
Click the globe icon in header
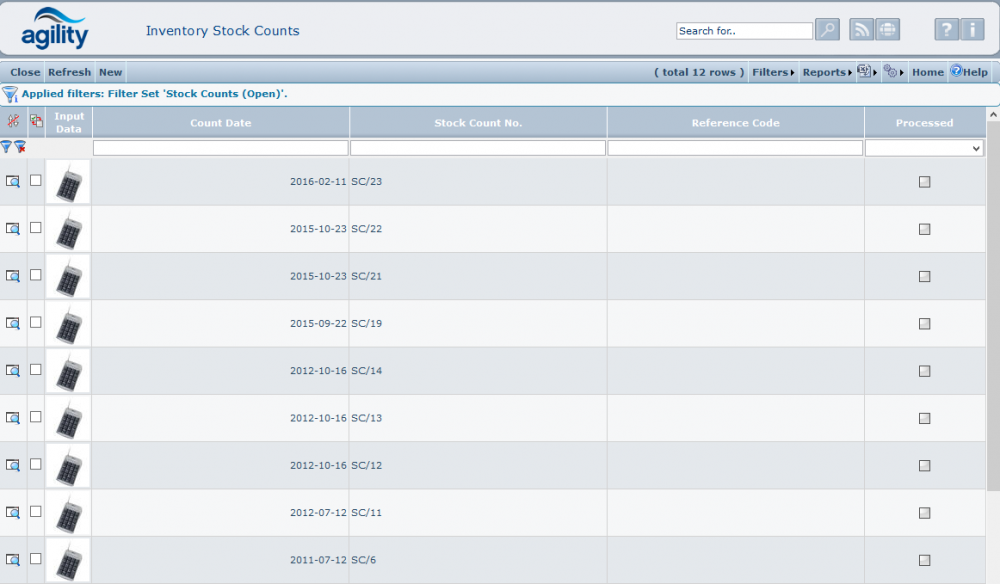[887, 30]
